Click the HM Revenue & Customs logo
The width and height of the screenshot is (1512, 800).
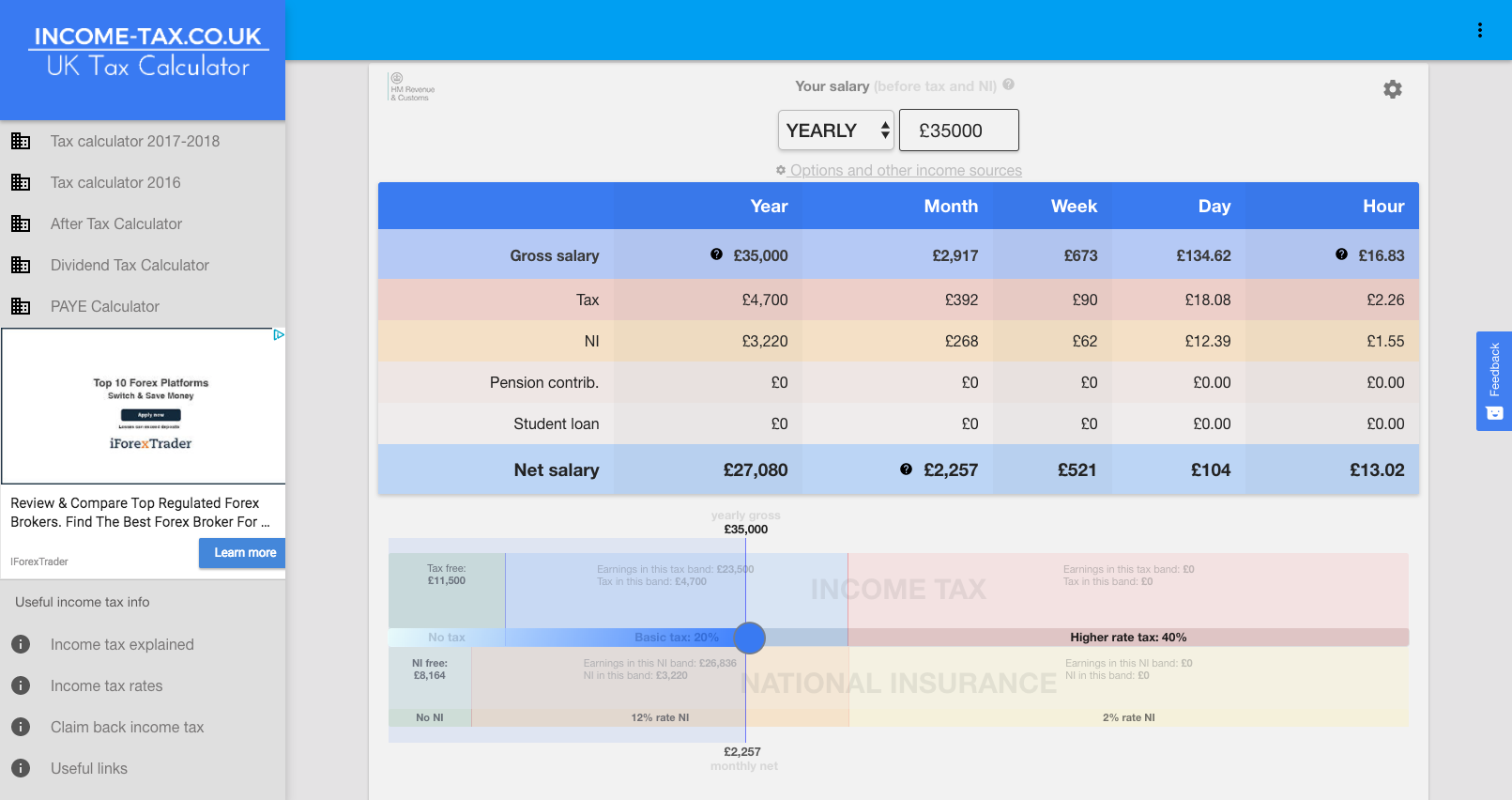(411, 87)
